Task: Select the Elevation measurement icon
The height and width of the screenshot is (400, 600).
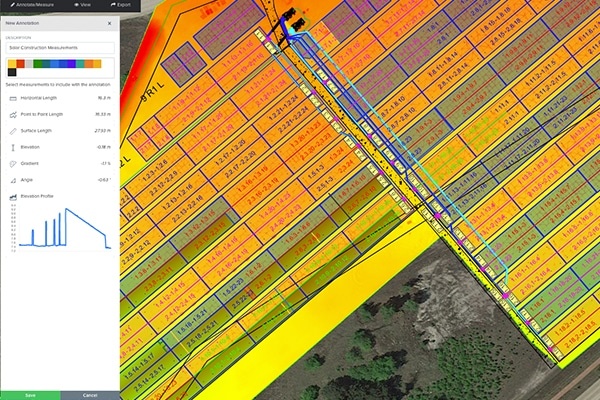Action: [13, 147]
